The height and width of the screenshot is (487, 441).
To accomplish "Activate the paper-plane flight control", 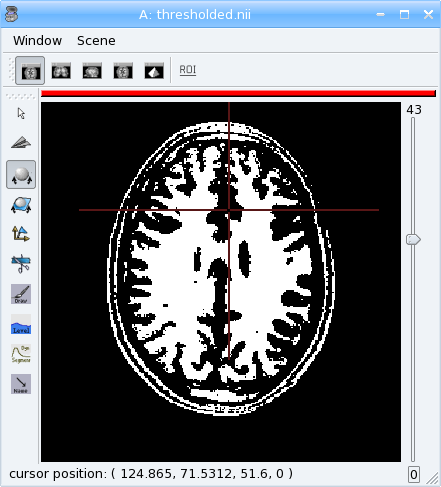I will coord(21,143).
